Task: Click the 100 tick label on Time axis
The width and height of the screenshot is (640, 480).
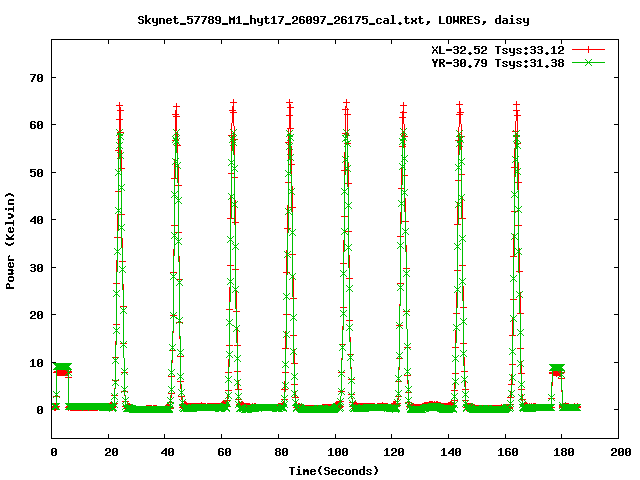Action: [x=338, y=452]
